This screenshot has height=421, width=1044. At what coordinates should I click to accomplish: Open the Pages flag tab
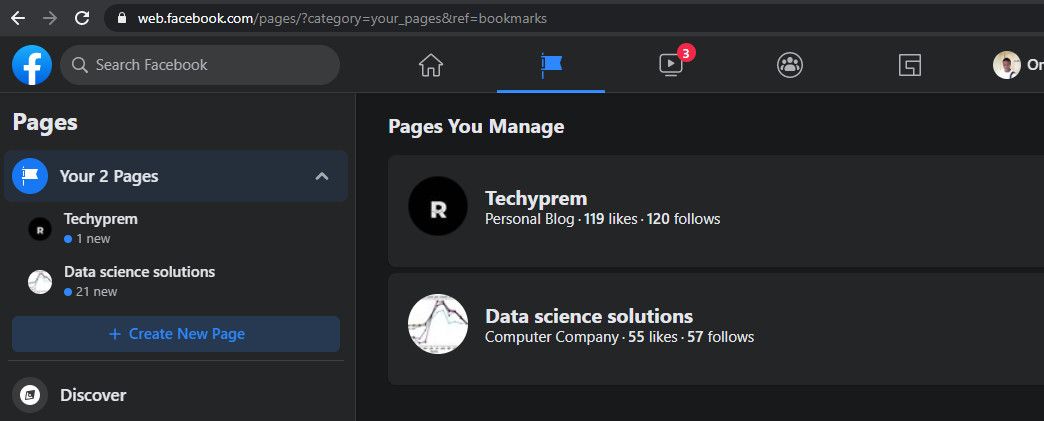pyautogui.click(x=551, y=65)
